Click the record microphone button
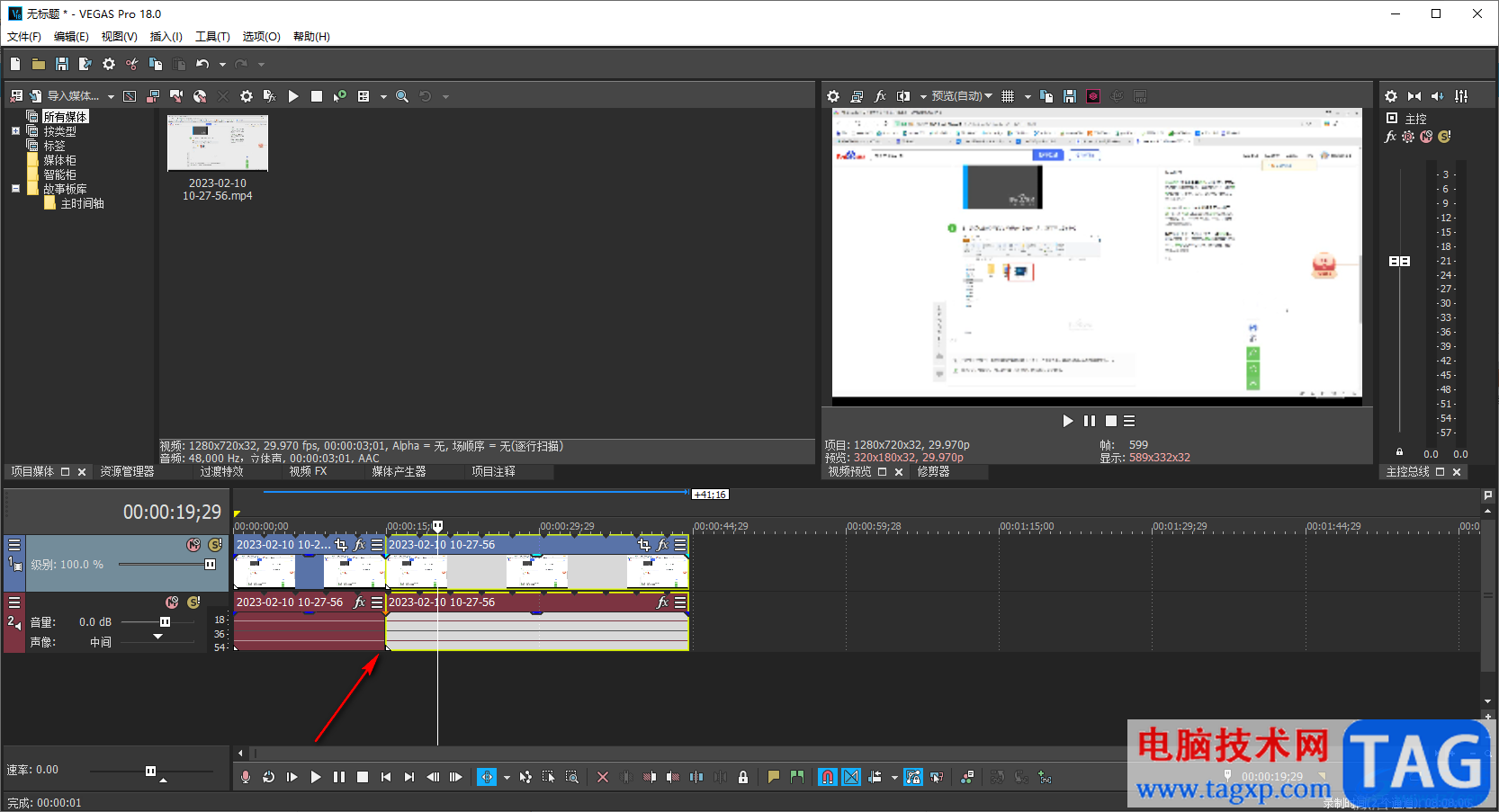 pos(246,777)
